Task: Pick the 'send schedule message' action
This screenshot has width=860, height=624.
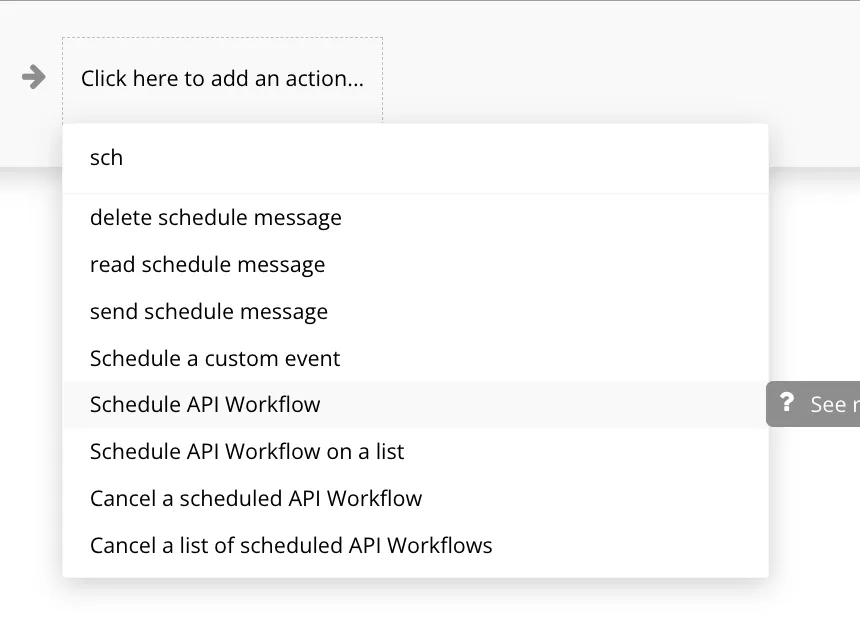Action: (209, 312)
